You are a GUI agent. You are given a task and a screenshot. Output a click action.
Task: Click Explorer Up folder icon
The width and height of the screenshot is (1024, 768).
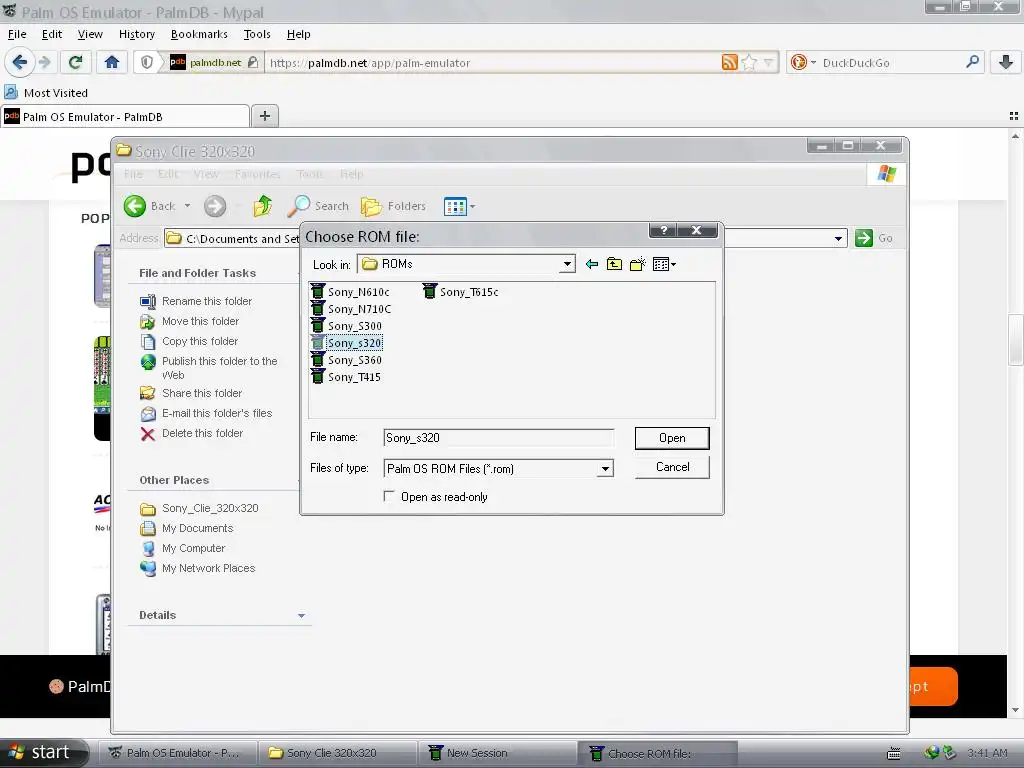[x=263, y=206]
